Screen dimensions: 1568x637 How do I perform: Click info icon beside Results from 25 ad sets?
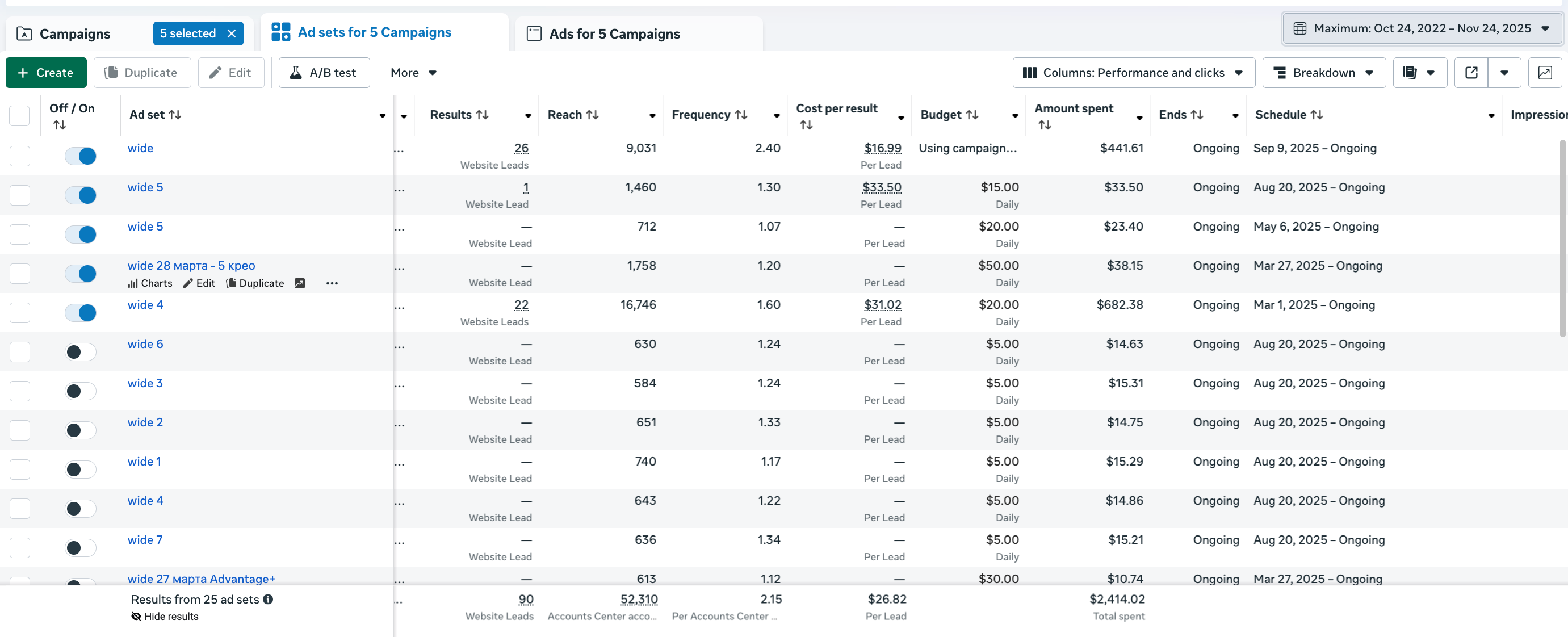click(268, 599)
